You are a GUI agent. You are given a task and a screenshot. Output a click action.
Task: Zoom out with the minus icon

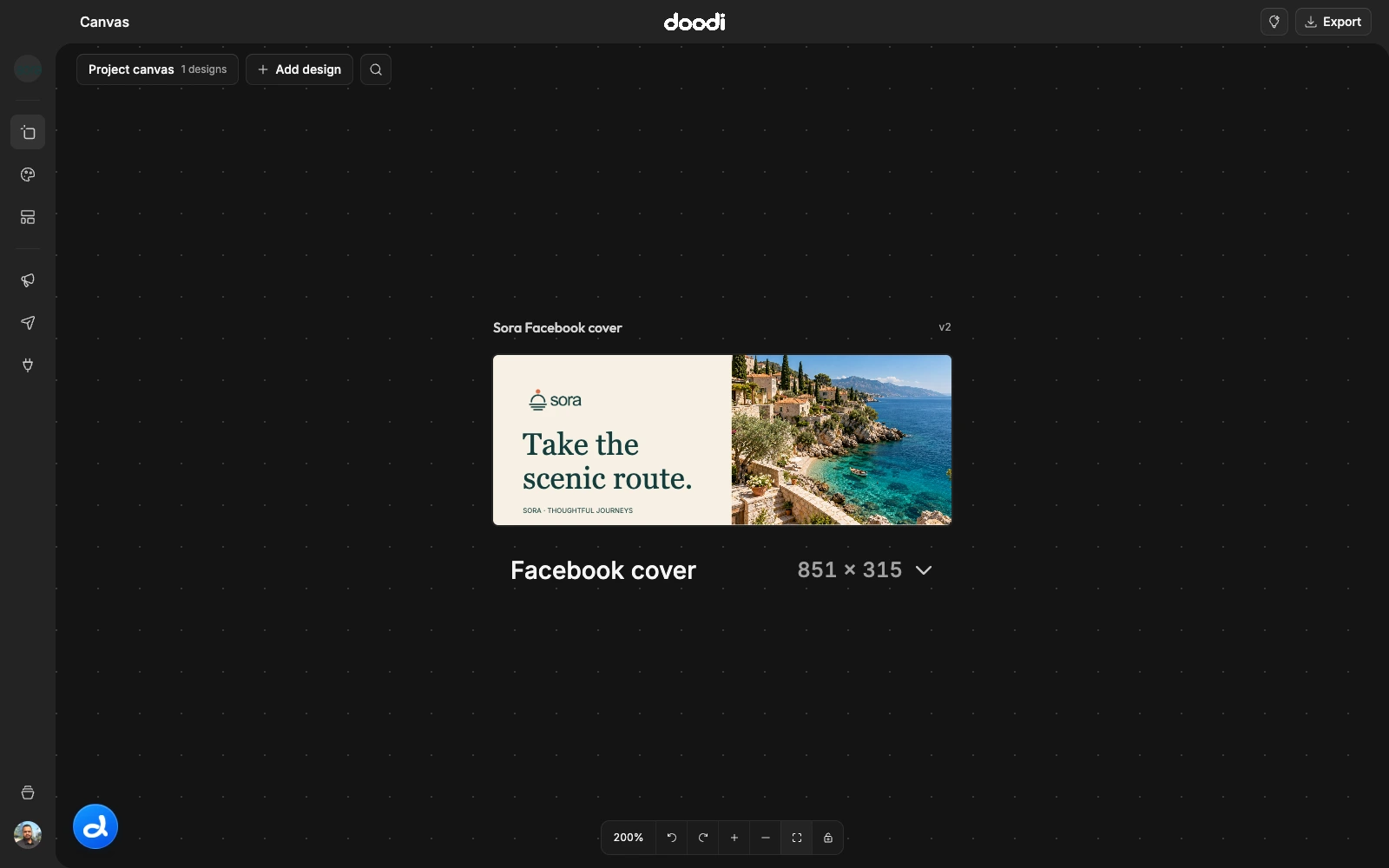(766, 838)
